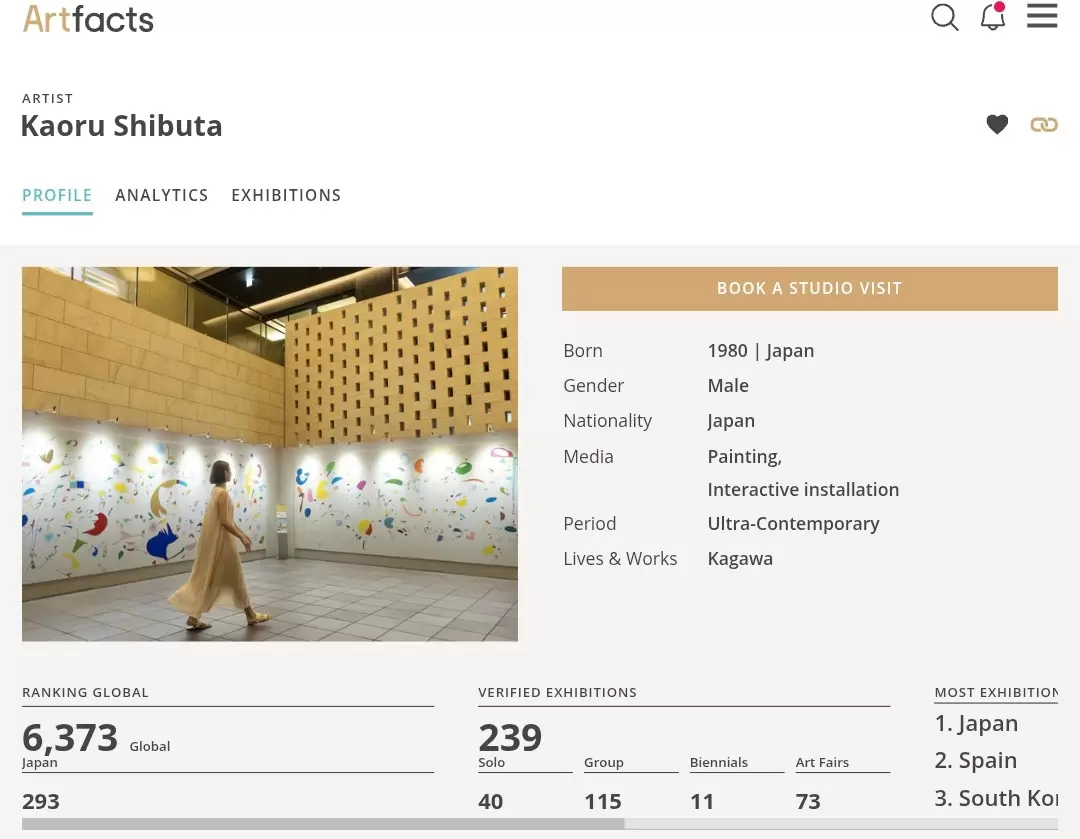This screenshot has width=1080, height=839.
Task: Select the Profile tab
Action: 57,196
